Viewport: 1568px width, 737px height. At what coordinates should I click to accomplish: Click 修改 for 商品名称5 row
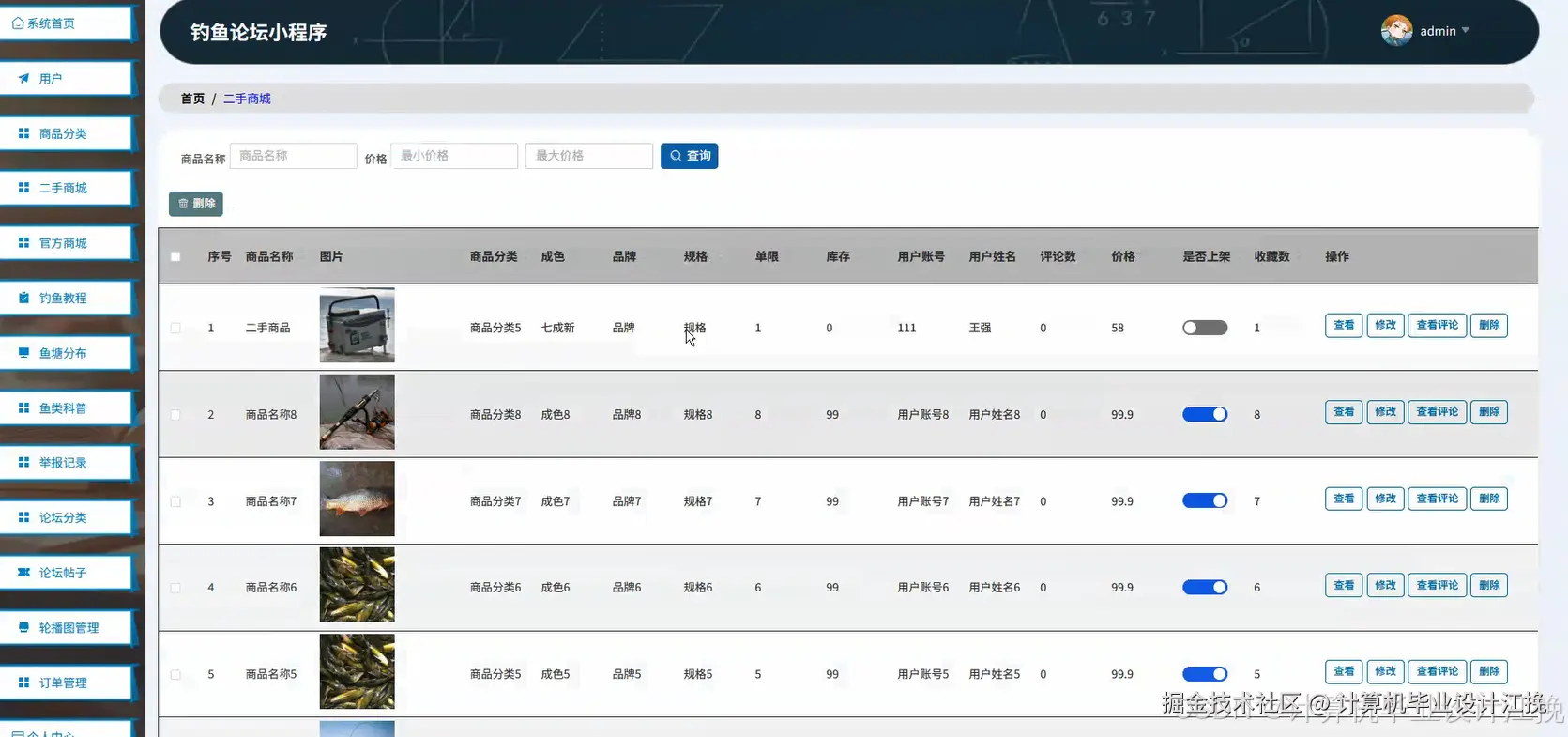tap(1385, 671)
